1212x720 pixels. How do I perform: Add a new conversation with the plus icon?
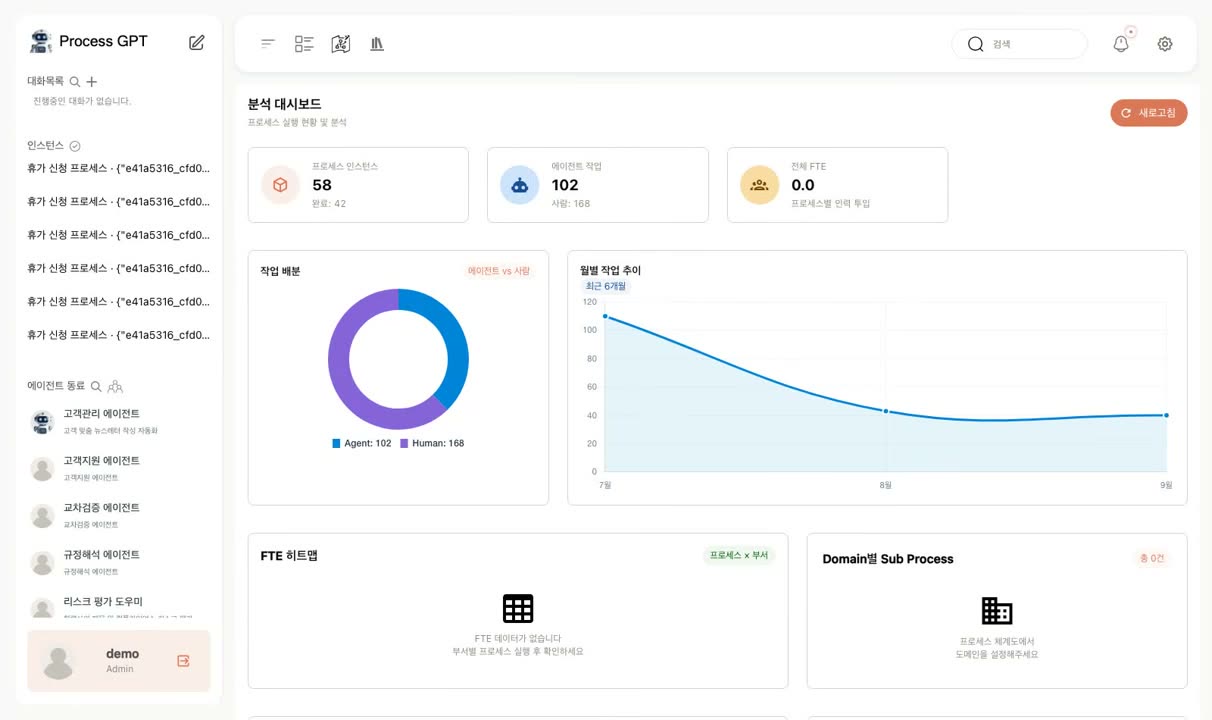(92, 81)
